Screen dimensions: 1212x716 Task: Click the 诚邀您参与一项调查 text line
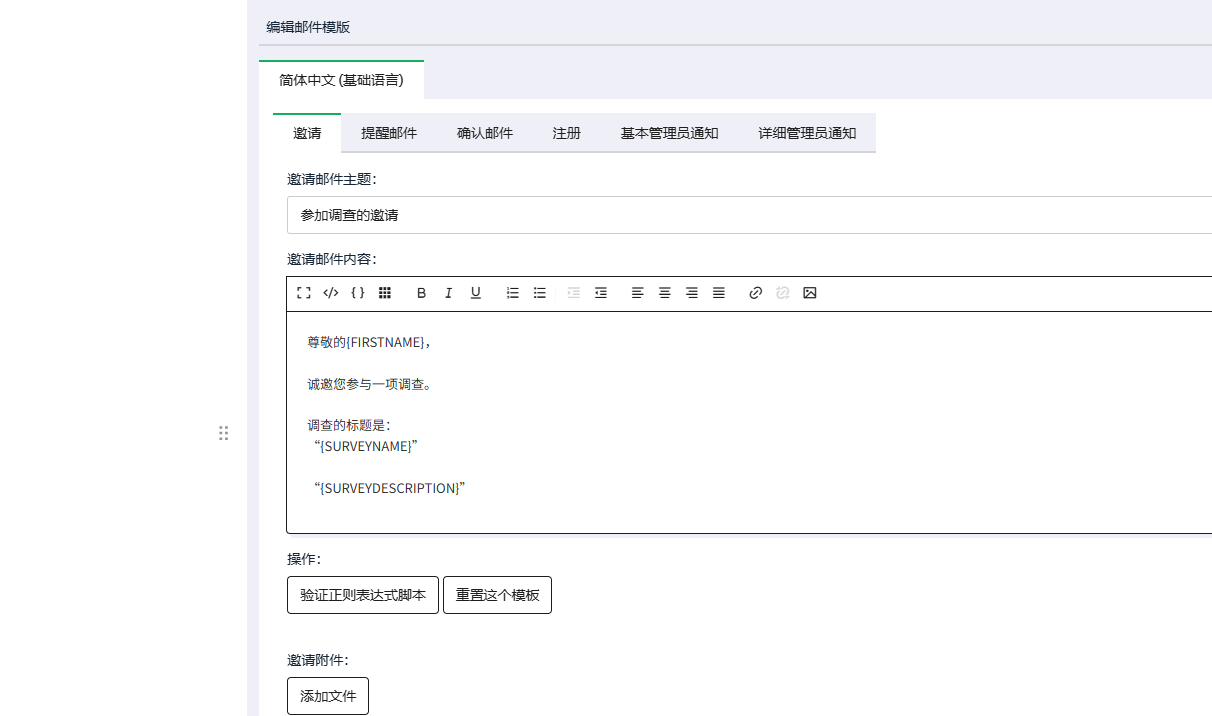tap(370, 384)
